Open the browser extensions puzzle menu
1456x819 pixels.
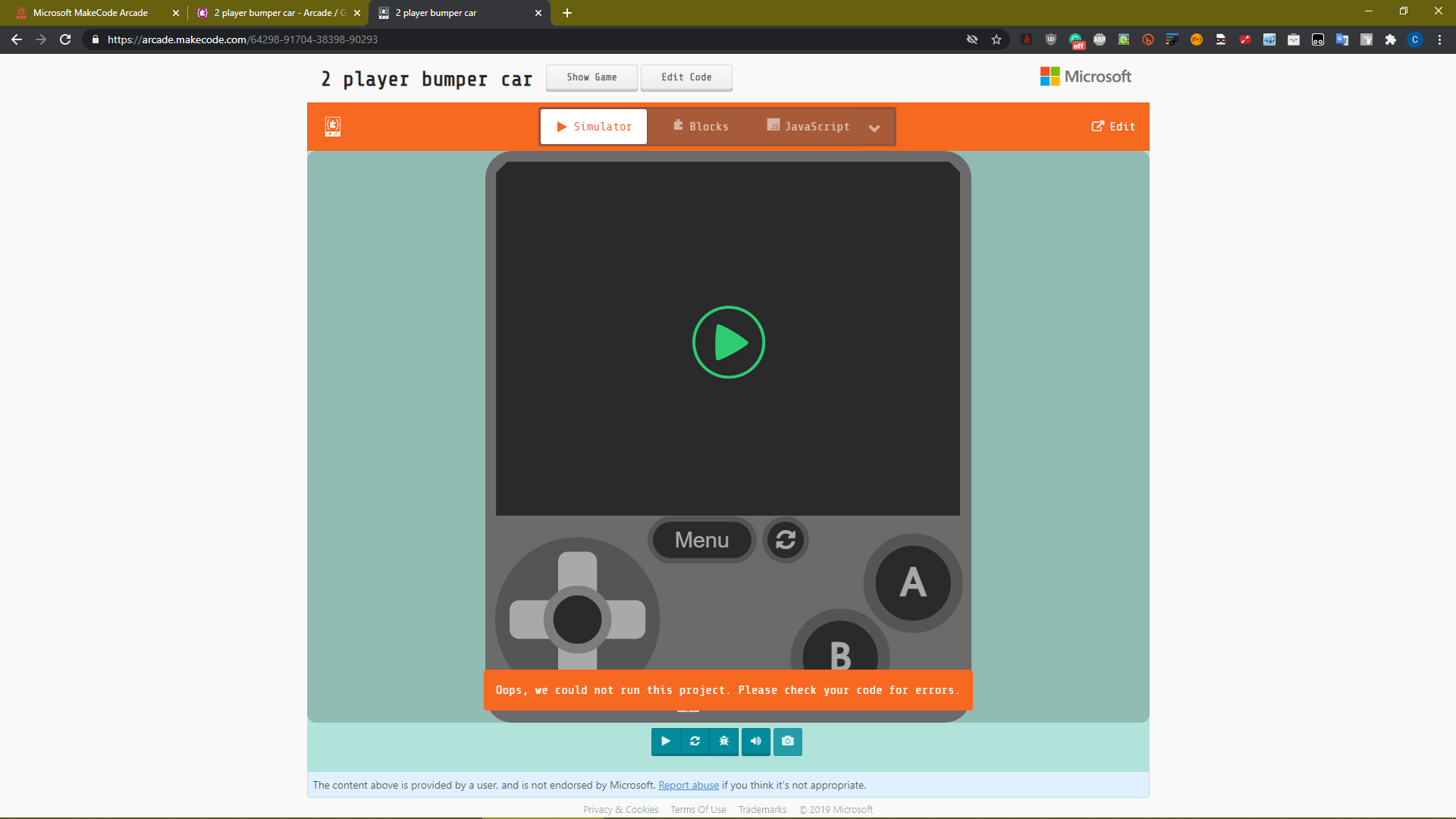click(x=1391, y=39)
